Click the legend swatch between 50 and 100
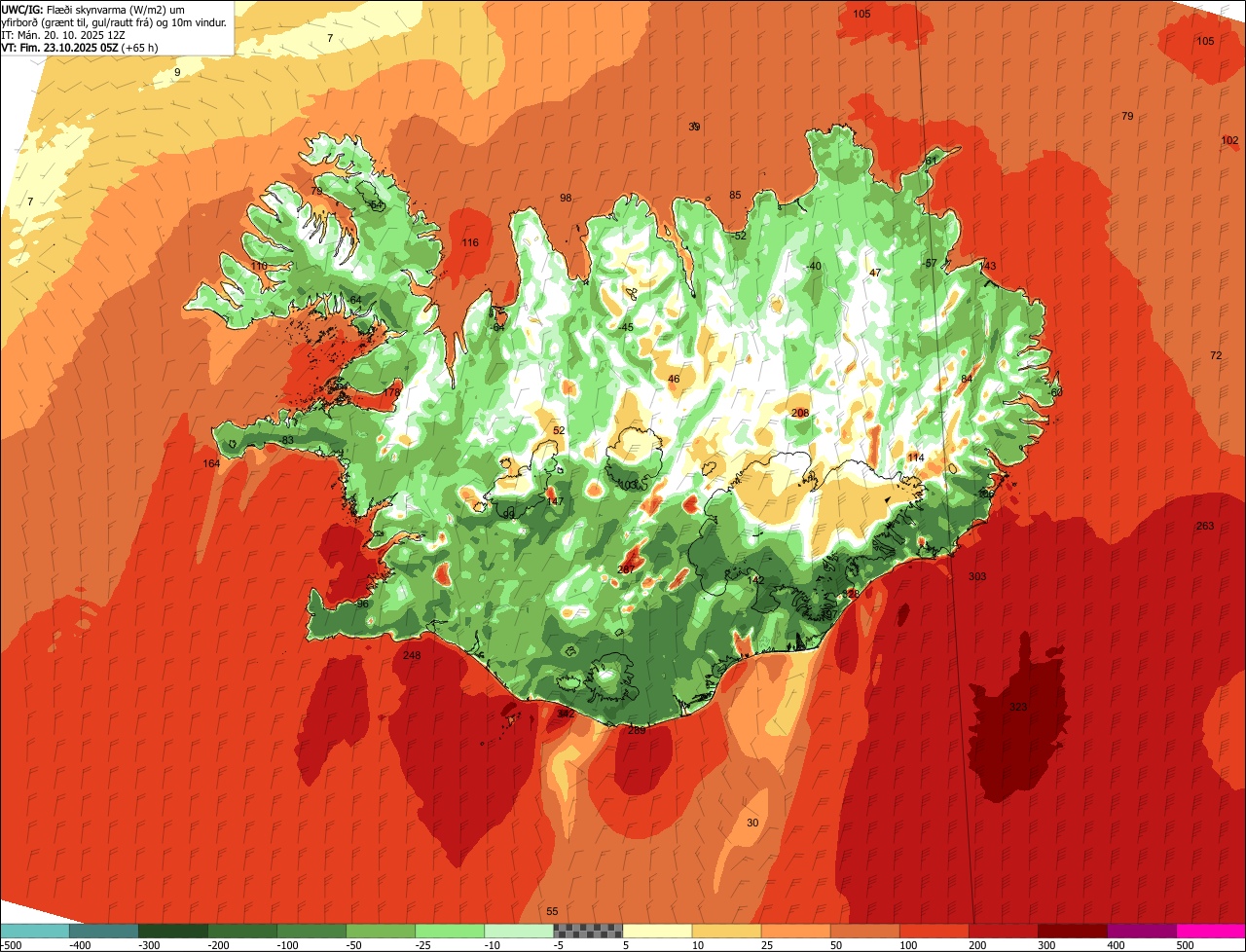This screenshot has width=1246, height=952. pyautogui.click(x=864, y=931)
